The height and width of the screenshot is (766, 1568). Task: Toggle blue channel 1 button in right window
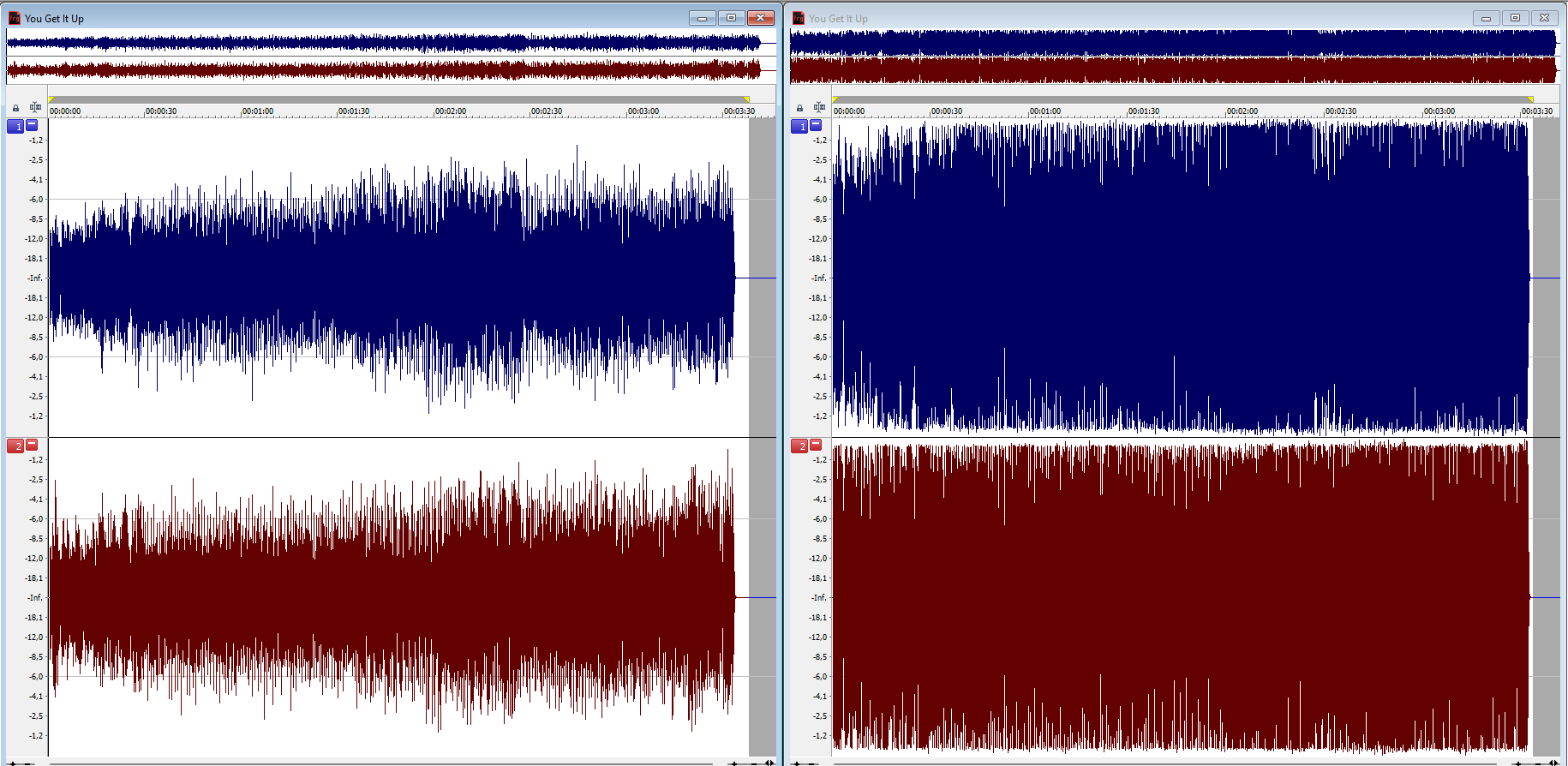tap(799, 127)
